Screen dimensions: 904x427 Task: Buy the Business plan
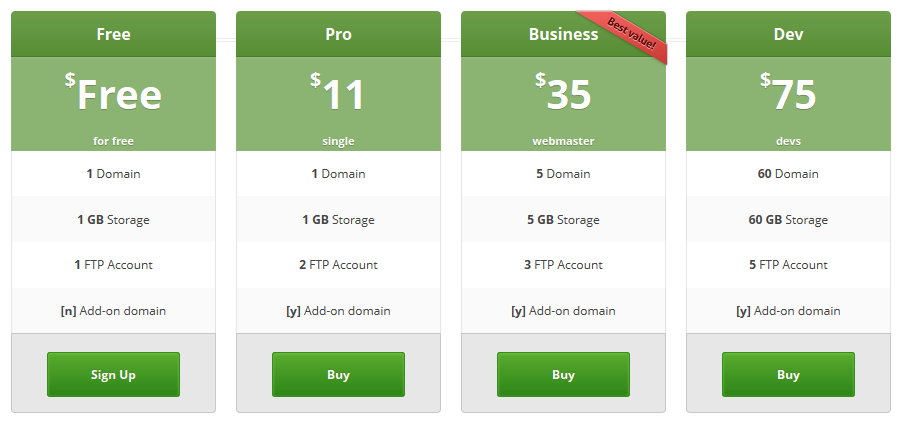563,375
